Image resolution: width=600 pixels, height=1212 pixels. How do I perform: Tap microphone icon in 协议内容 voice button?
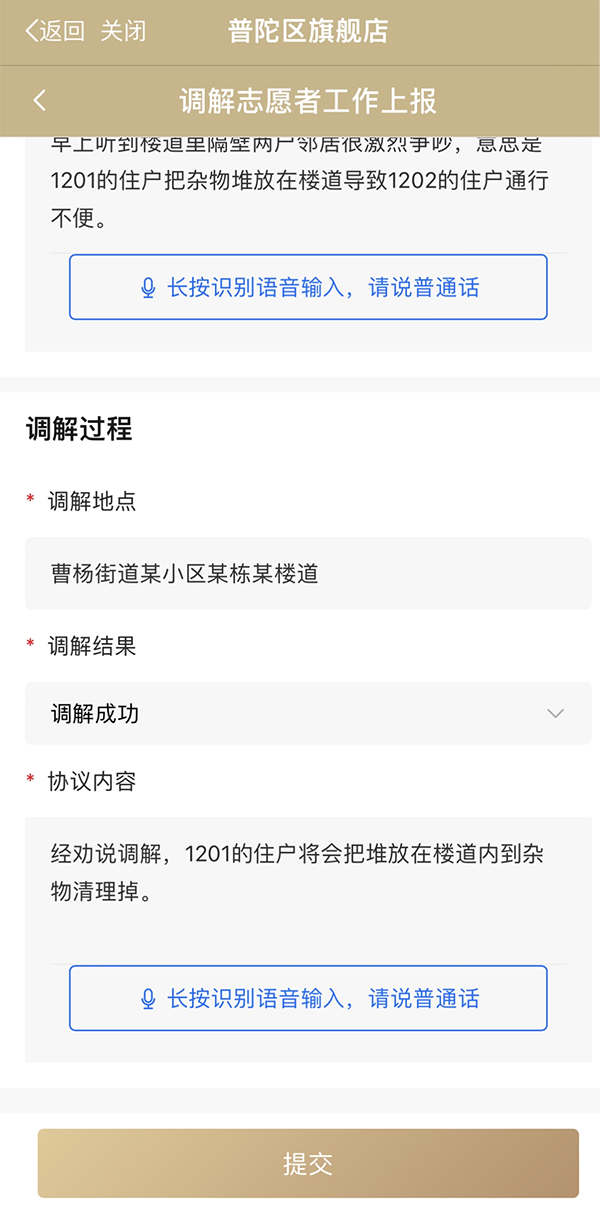(148, 998)
